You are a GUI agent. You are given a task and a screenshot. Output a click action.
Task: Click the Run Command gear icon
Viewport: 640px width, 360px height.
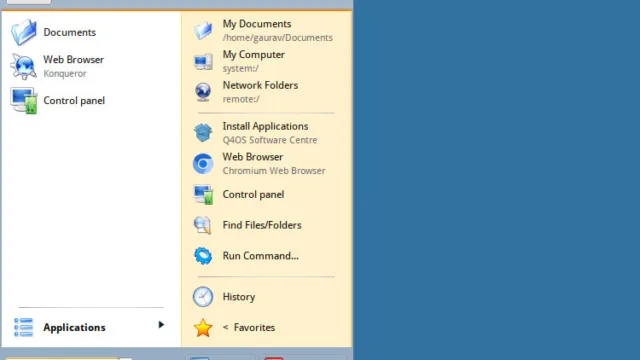[x=203, y=256]
